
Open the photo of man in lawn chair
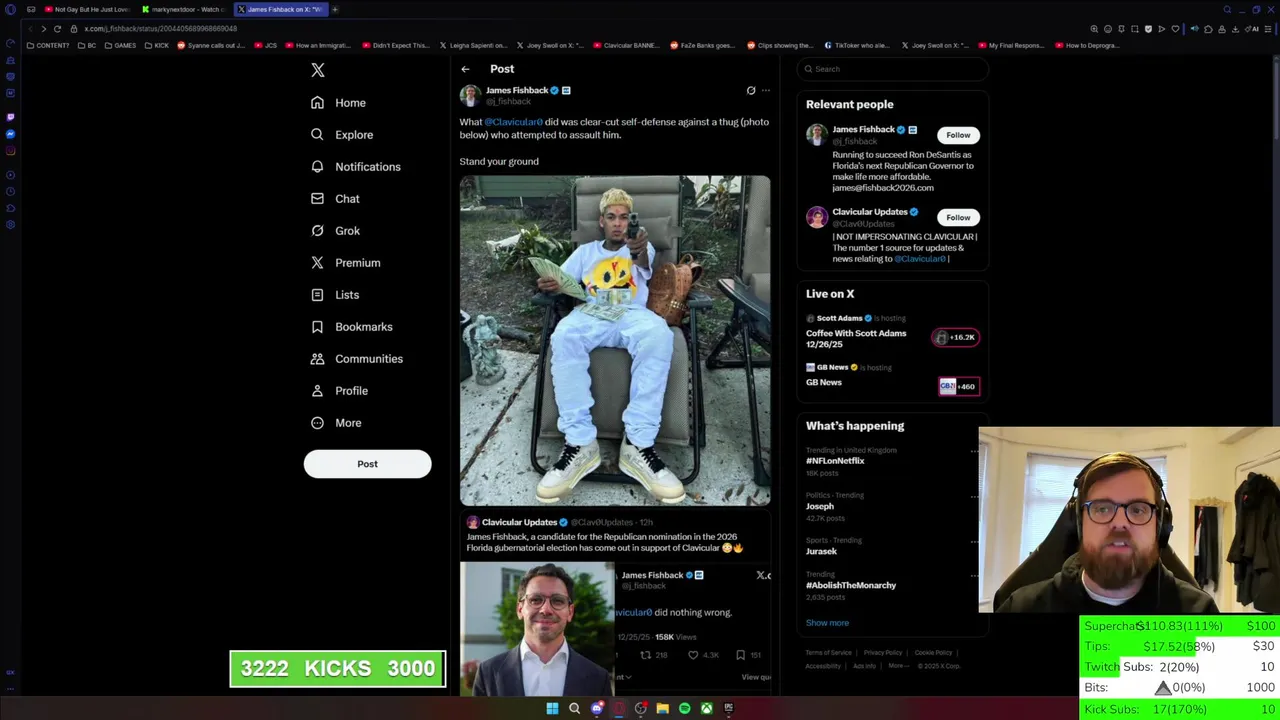click(615, 340)
